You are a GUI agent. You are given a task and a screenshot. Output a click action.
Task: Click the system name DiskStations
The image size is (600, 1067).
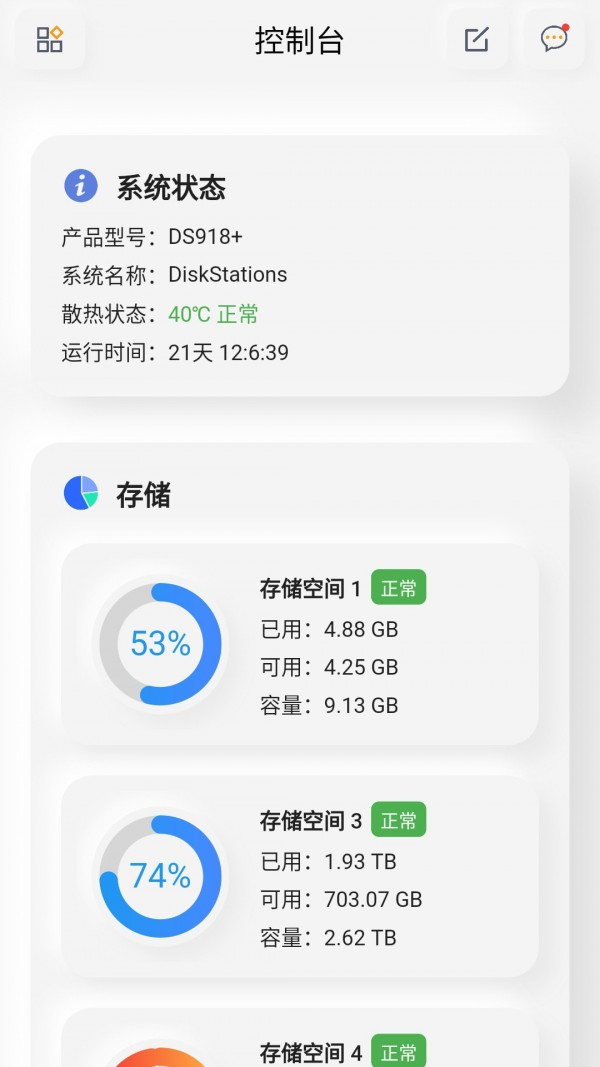tap(228, 274)
